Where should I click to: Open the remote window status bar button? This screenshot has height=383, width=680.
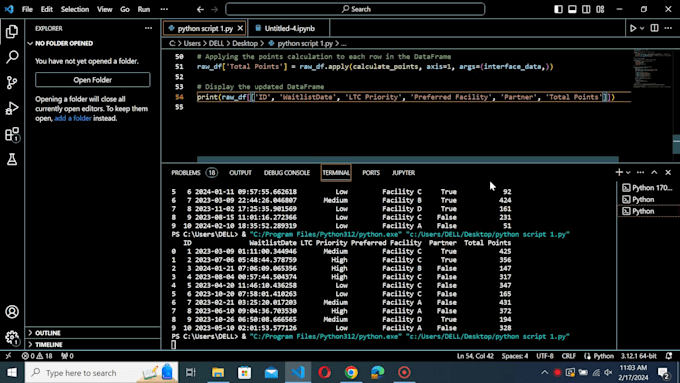pyautogui.click(x=8, y=356)
